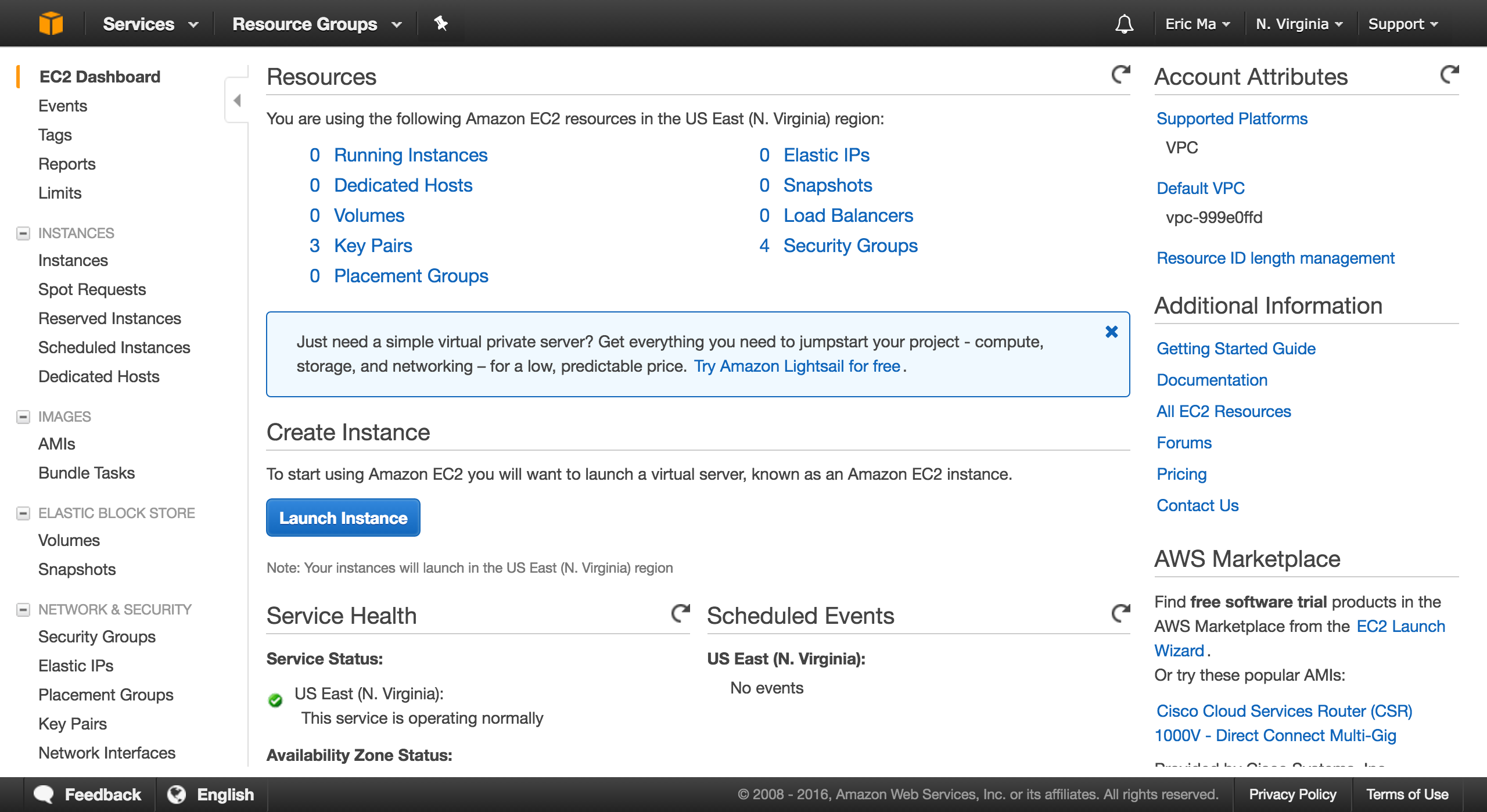This screenshot has height=812, width=1487.
Task: Open Limits in the sidebar
Action: point(60,193)
